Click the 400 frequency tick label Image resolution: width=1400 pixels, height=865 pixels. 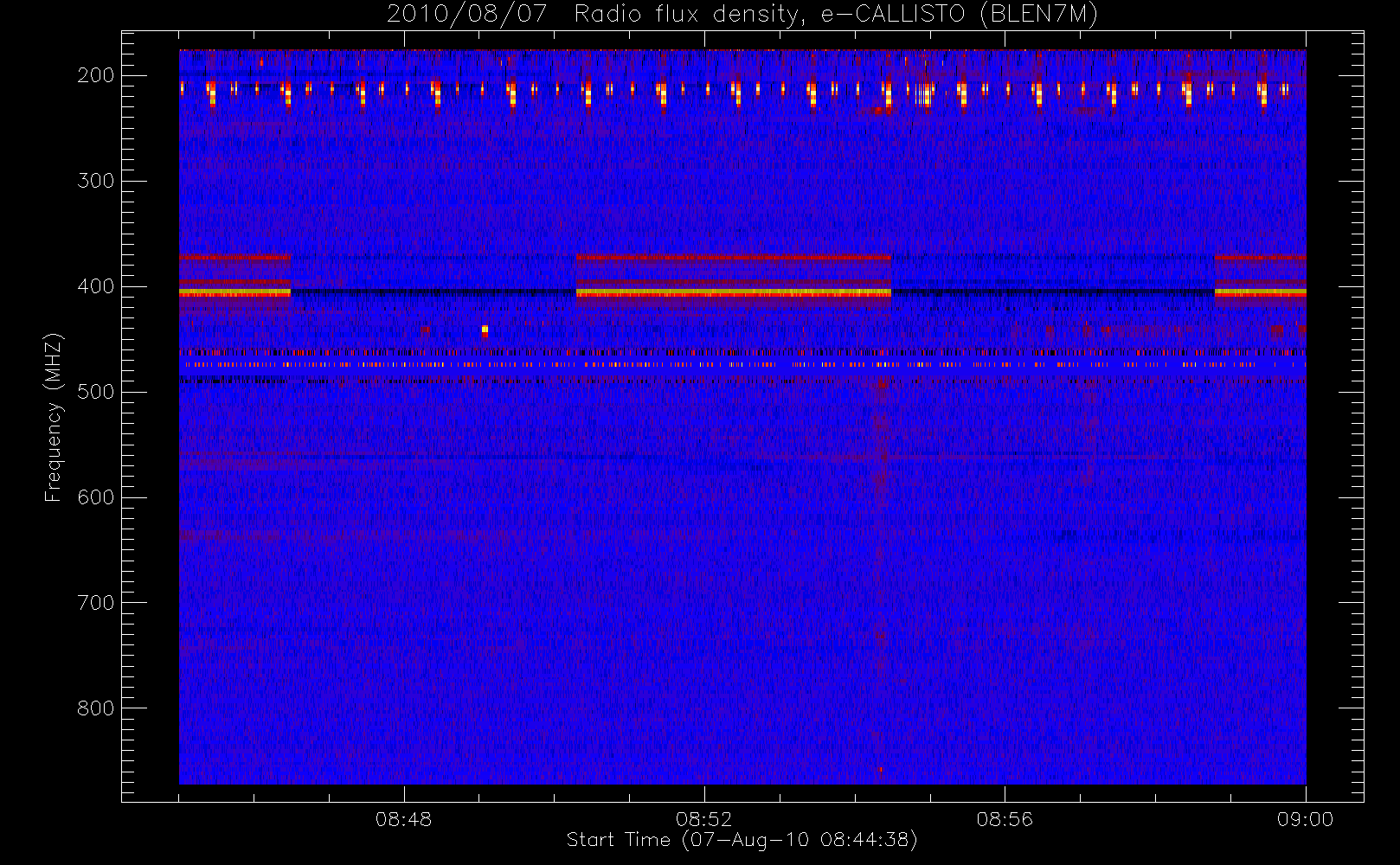(95, 286)
